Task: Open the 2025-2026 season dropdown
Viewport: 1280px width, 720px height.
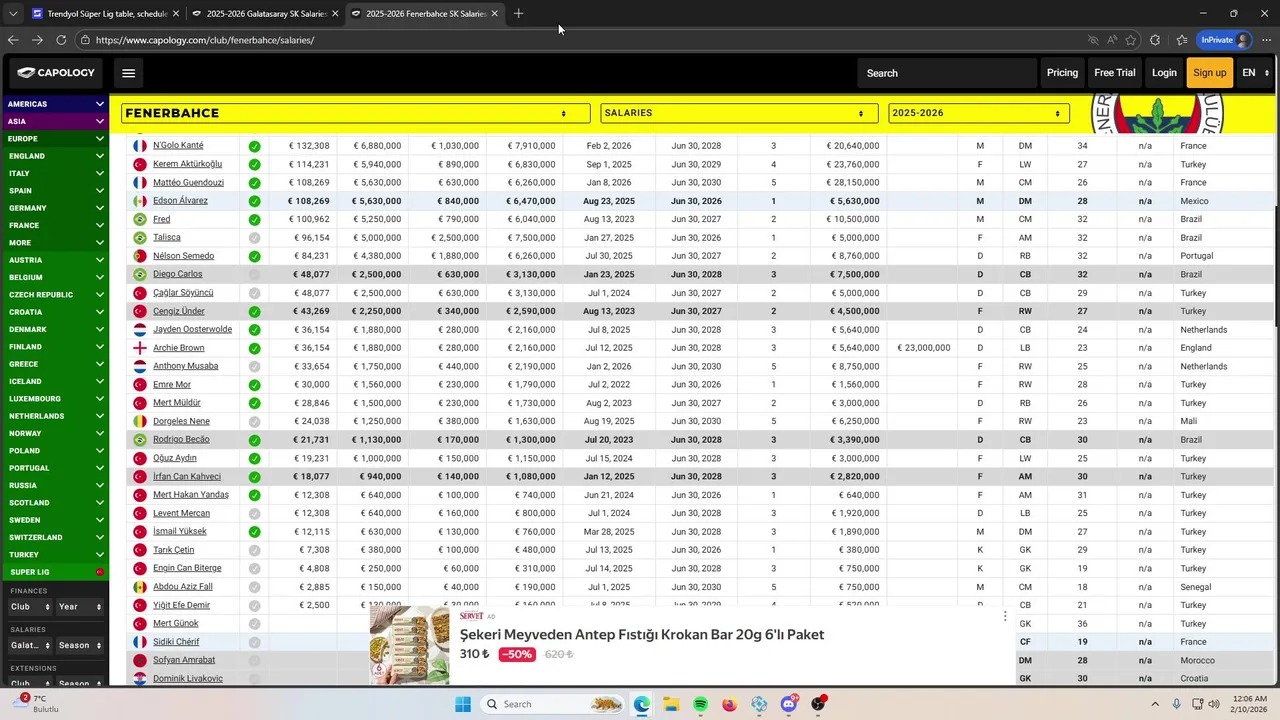Action: pos(978,113)
